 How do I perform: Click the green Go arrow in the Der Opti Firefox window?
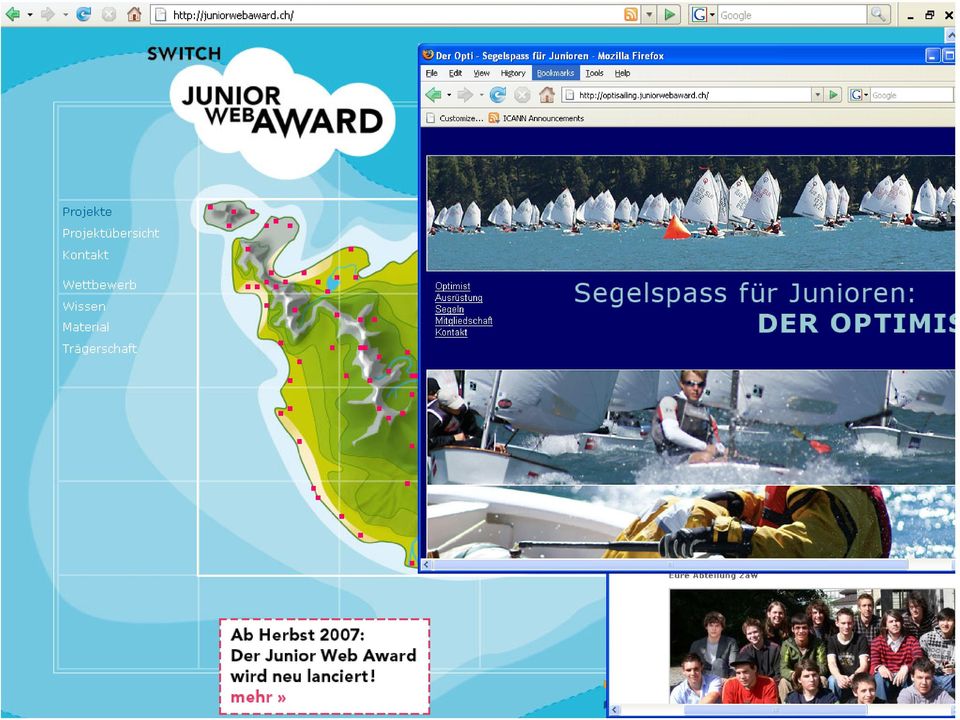(833, 95)
